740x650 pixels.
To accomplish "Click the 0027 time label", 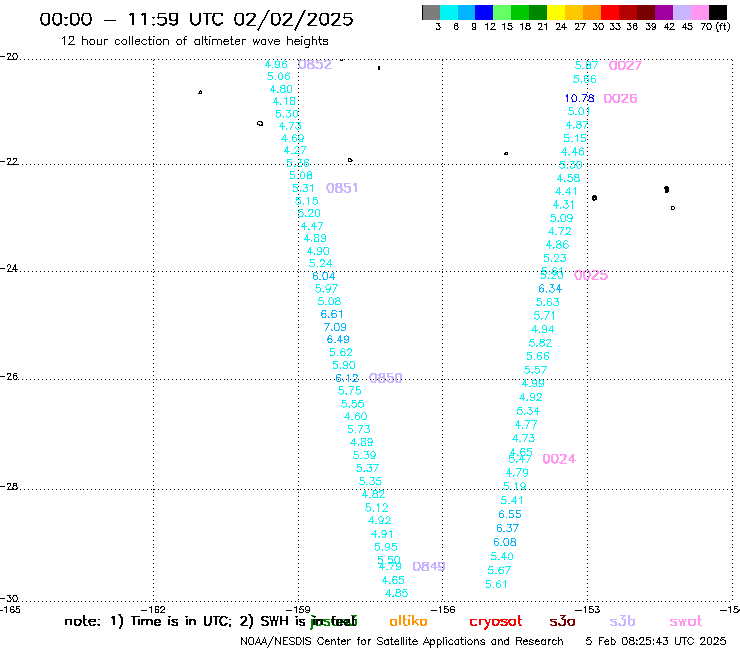I will coord(625,65).
